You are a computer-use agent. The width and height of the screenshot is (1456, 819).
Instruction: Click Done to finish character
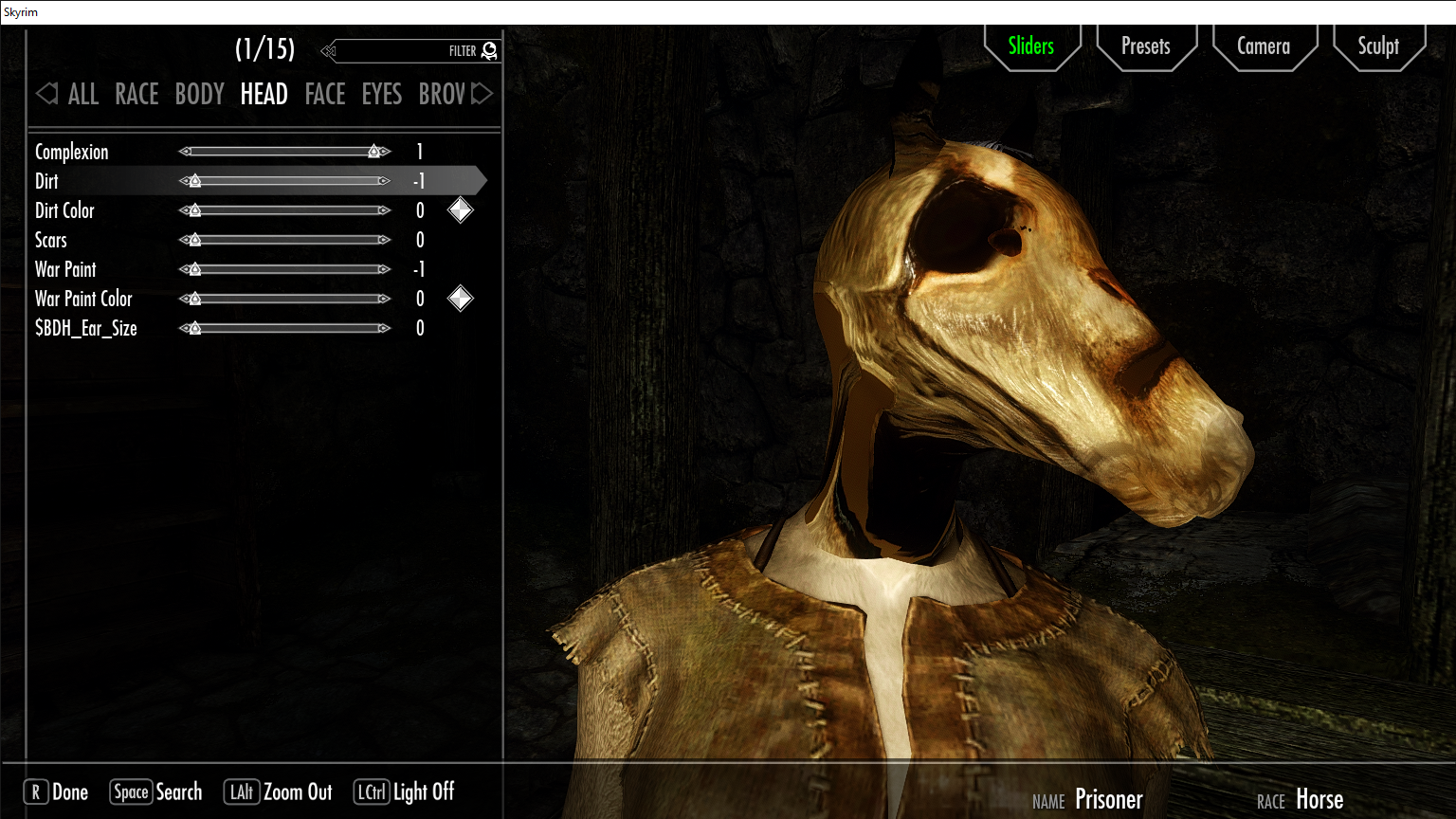(70, 792)
